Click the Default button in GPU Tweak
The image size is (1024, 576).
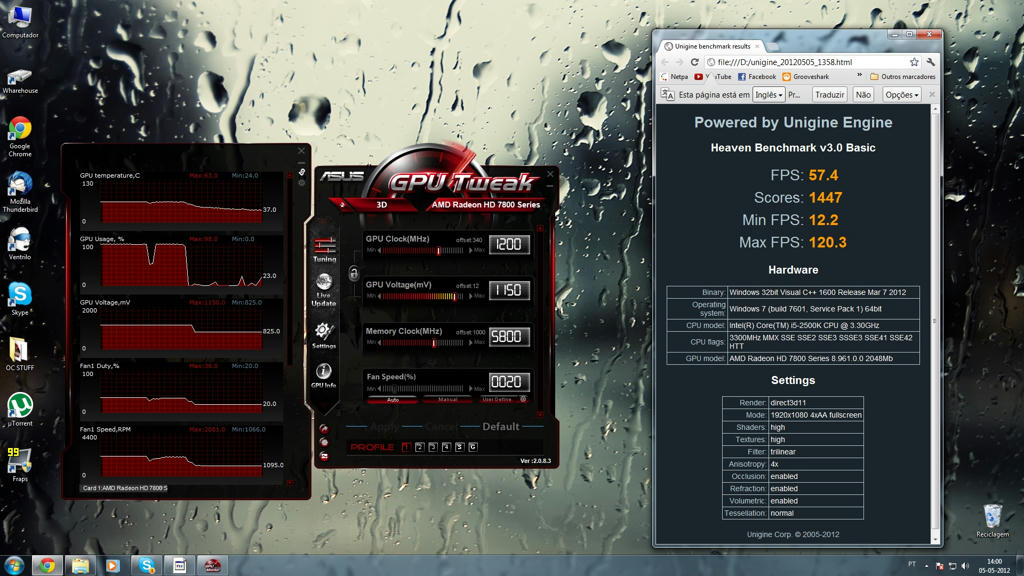500,426
